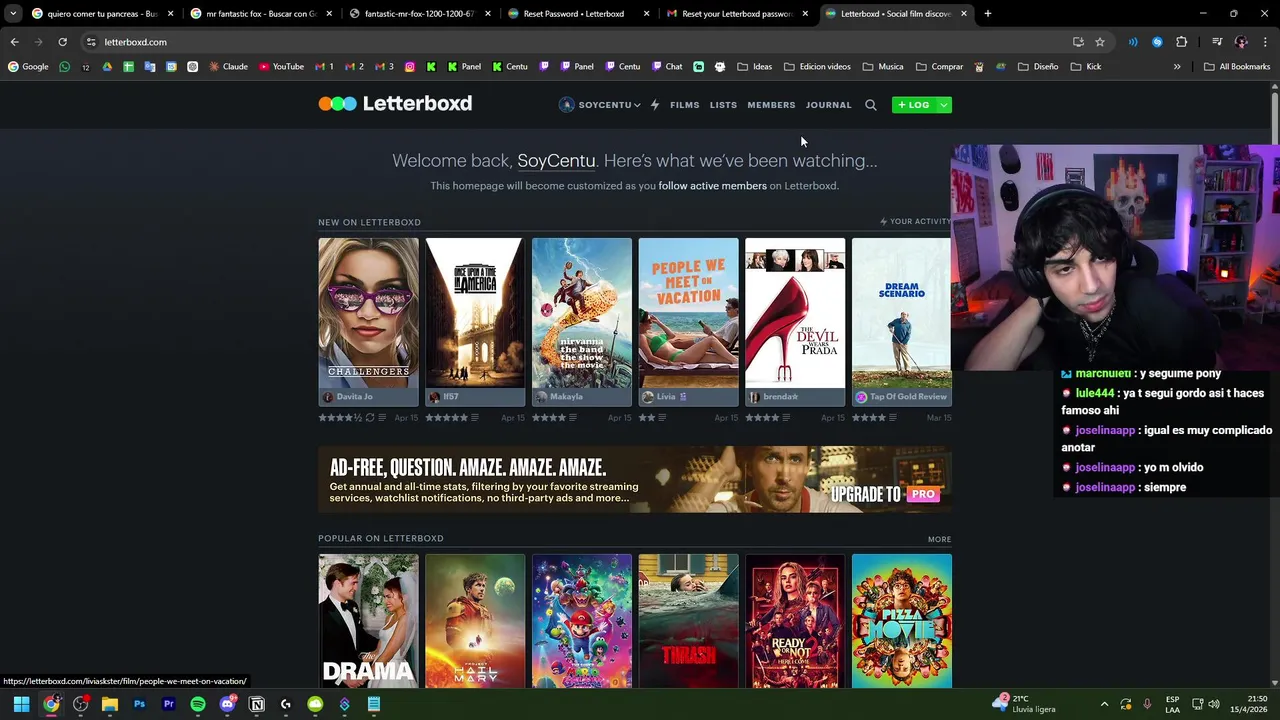
Task: Open the Ideas bookmarks folder
Action: click(x=754, y=67)
